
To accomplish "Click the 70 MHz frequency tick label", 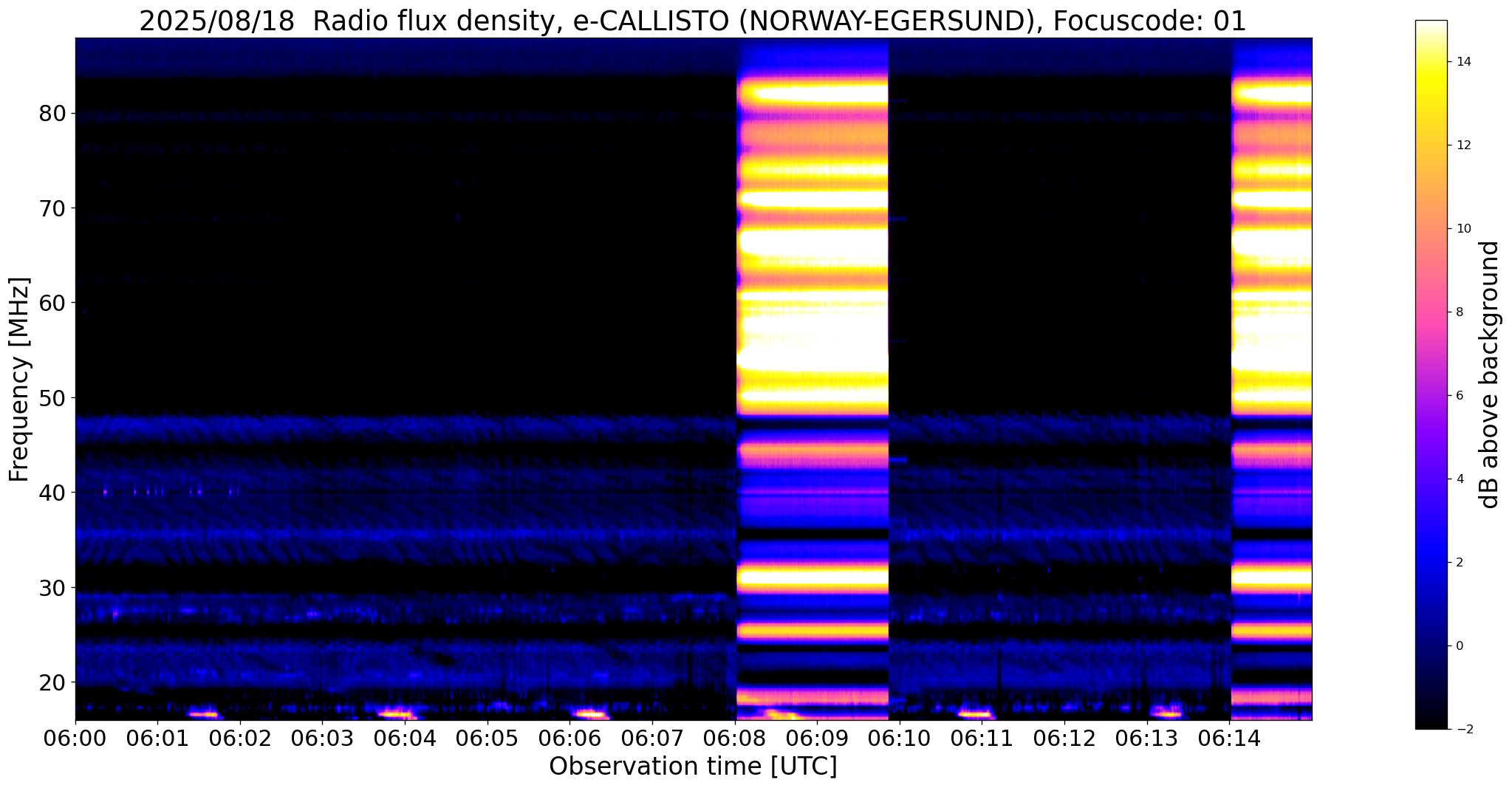I will 53,208.
